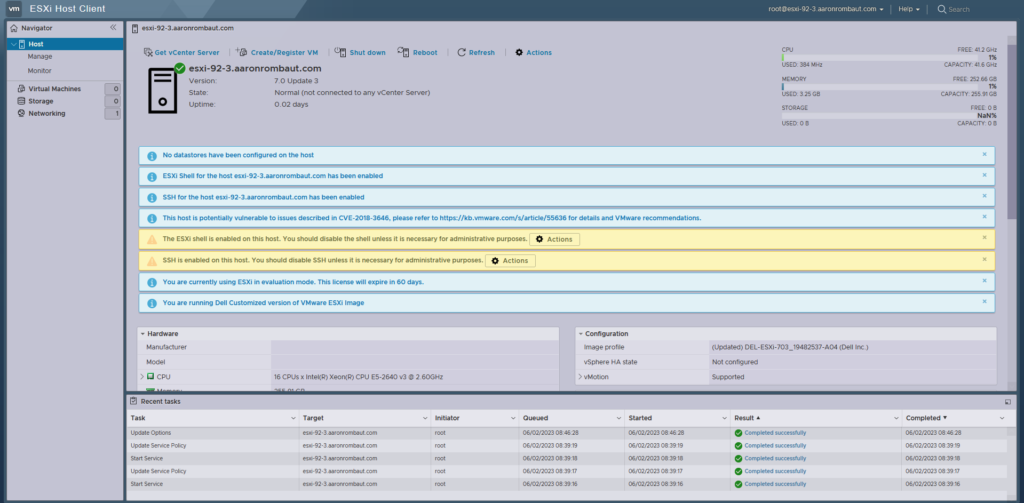Screen dimensions: 1024x503
Task: Click Create/Register VM in toolbar
Action: click(x=243, y=52)
